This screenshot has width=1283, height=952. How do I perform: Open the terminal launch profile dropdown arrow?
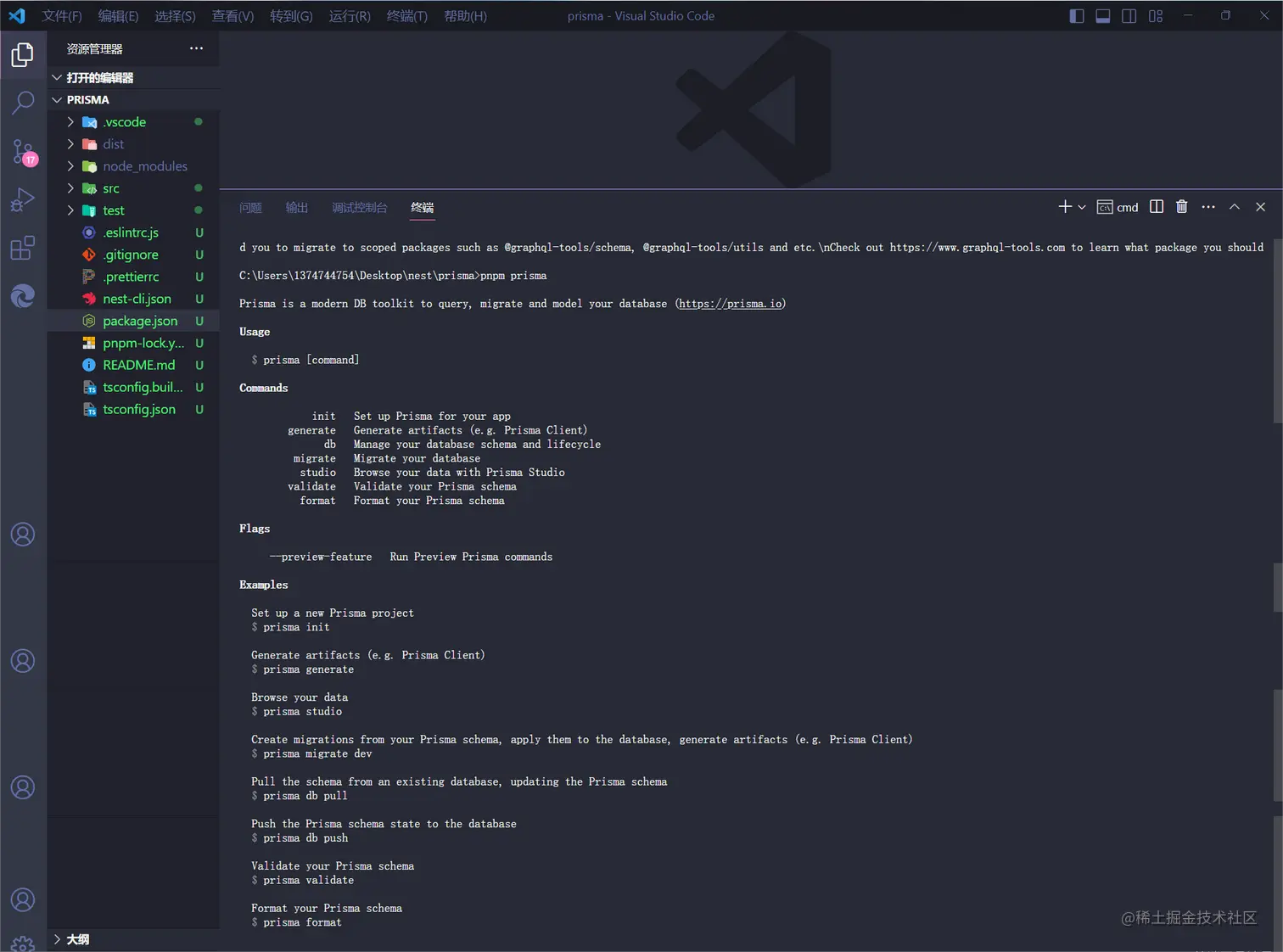pos(1082,207)
